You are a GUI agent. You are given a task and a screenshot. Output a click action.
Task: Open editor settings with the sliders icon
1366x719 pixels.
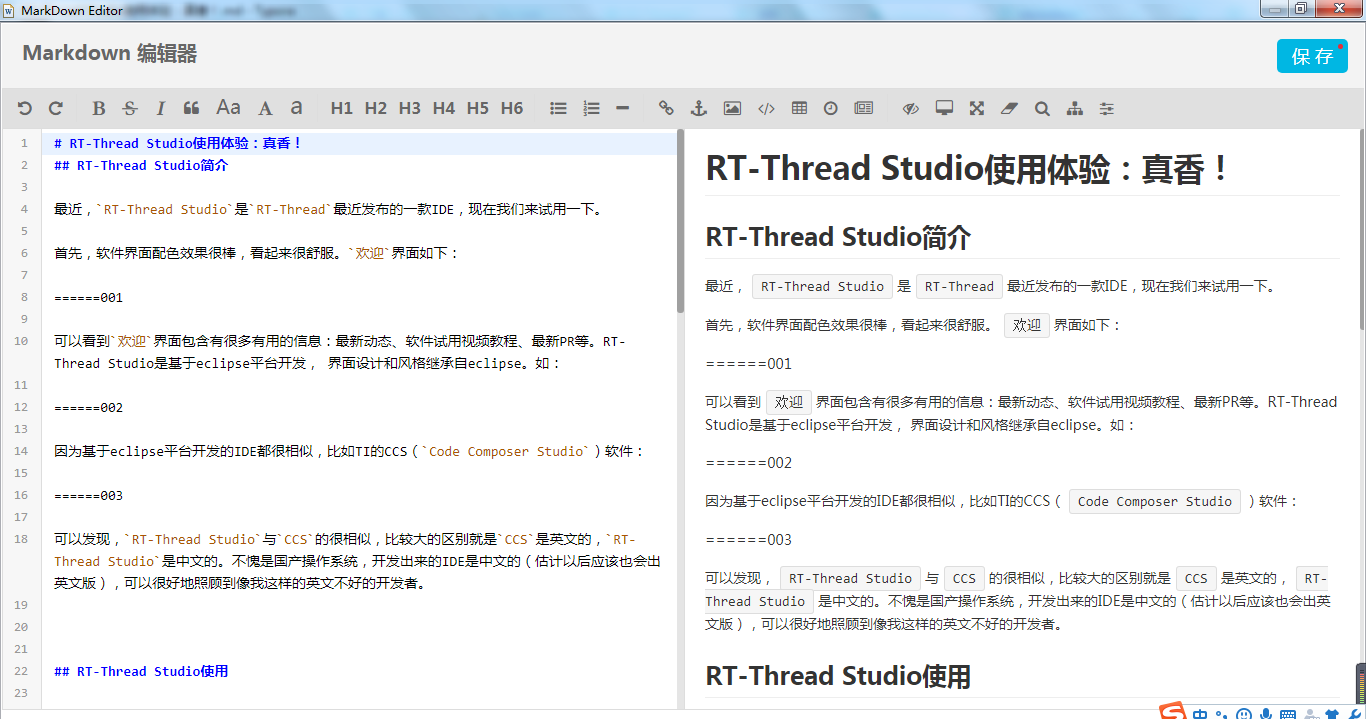[1106, 107]
